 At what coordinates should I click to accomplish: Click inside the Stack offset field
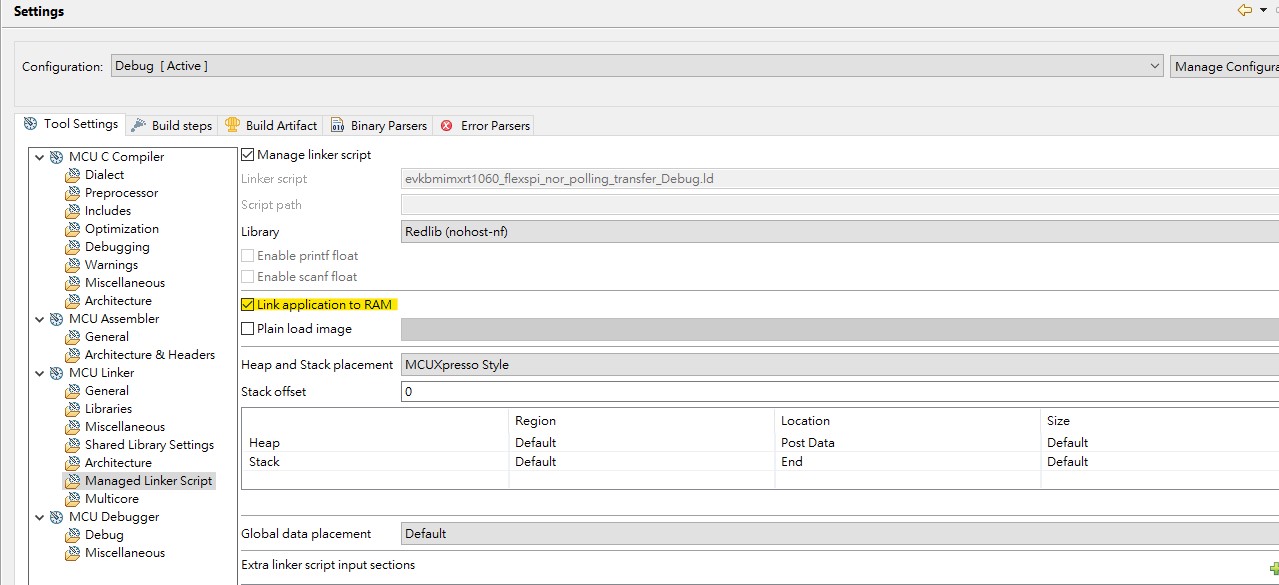[600, 391]
